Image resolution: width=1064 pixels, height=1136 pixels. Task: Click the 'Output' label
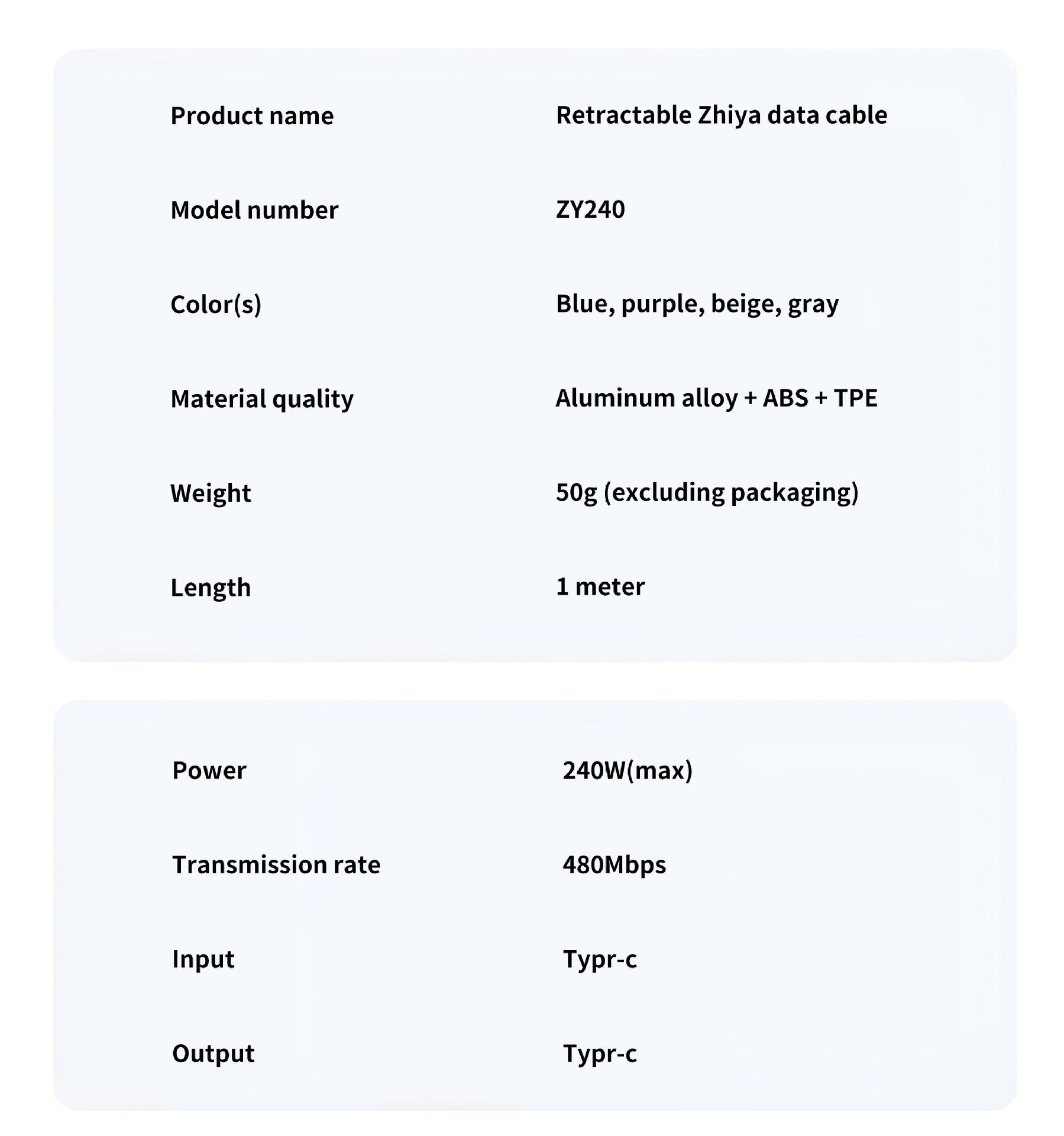coord(213,1054)
